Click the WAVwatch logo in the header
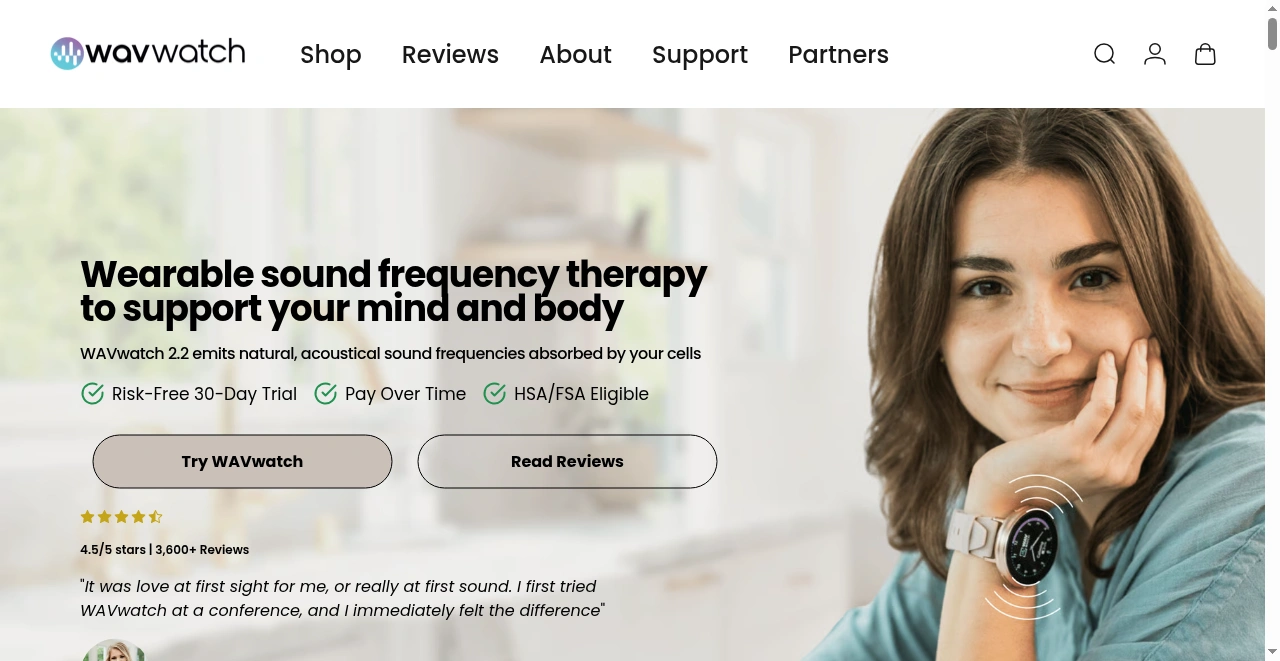Viewport: 1280px width, 661px height. [x=148, y=53]
